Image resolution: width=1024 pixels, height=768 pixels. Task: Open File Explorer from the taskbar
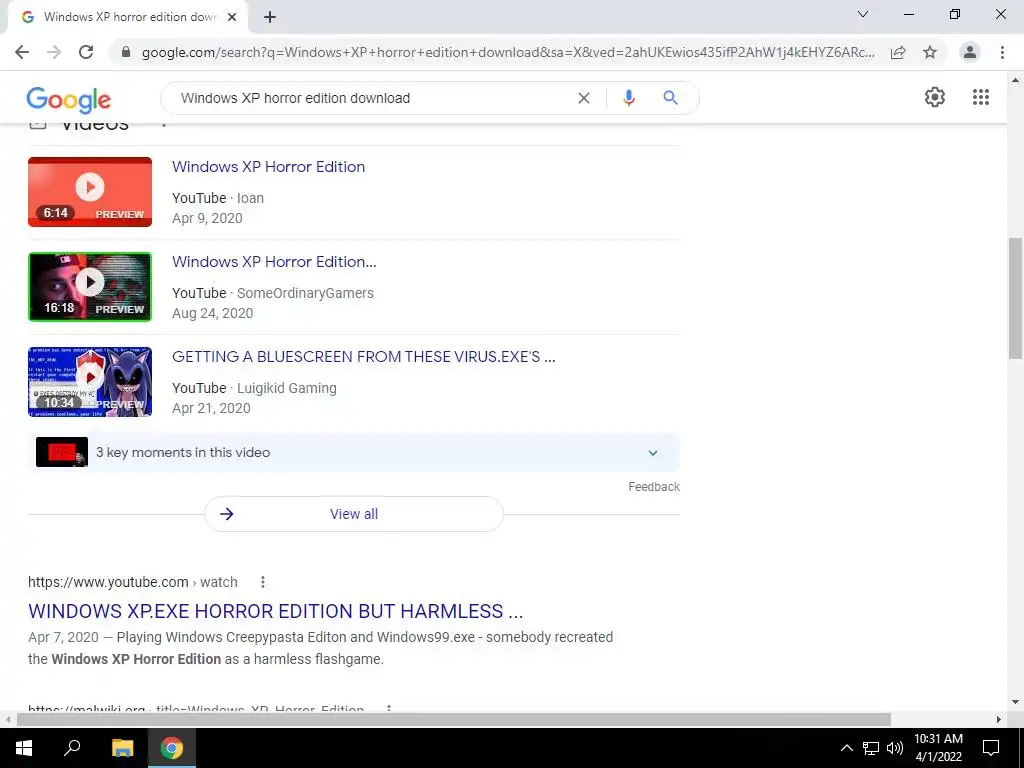point(122,748)
